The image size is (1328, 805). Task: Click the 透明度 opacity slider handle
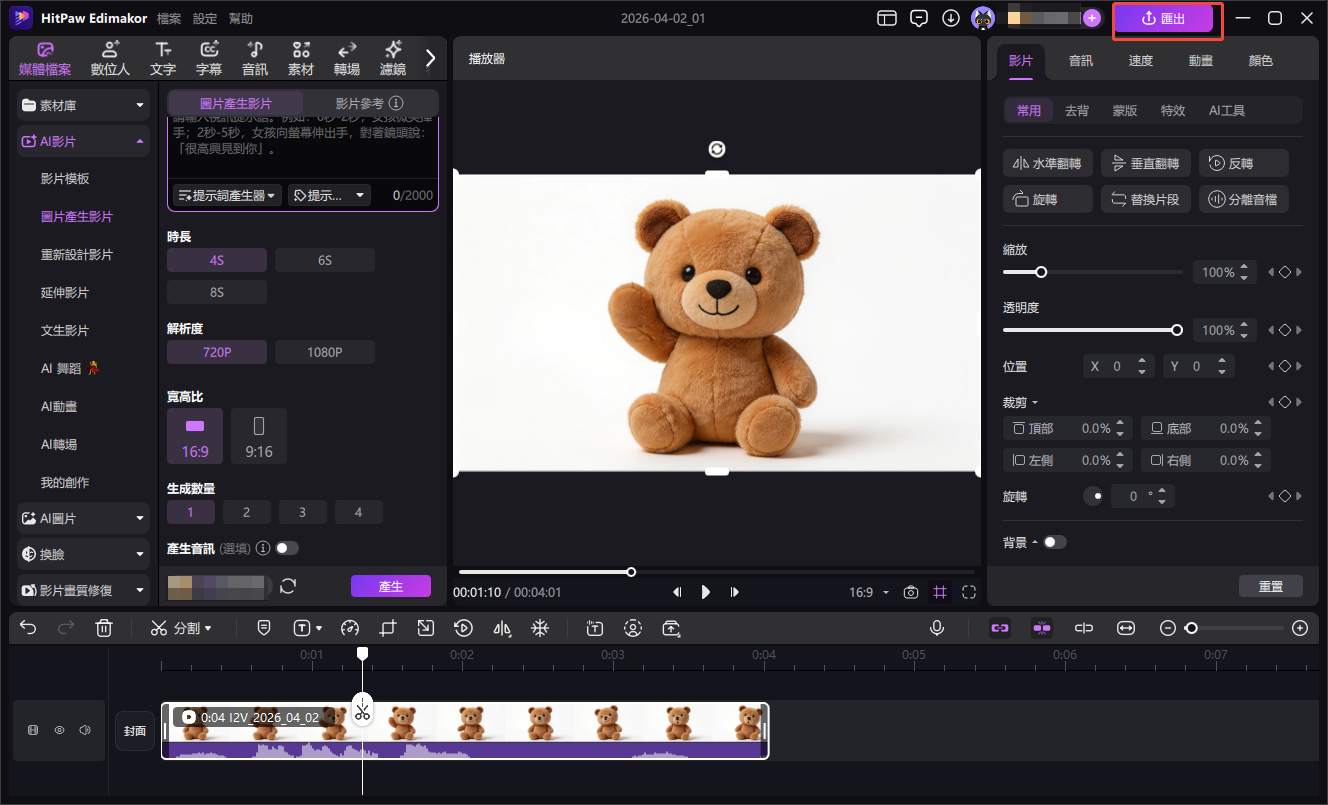(1177, 330)
